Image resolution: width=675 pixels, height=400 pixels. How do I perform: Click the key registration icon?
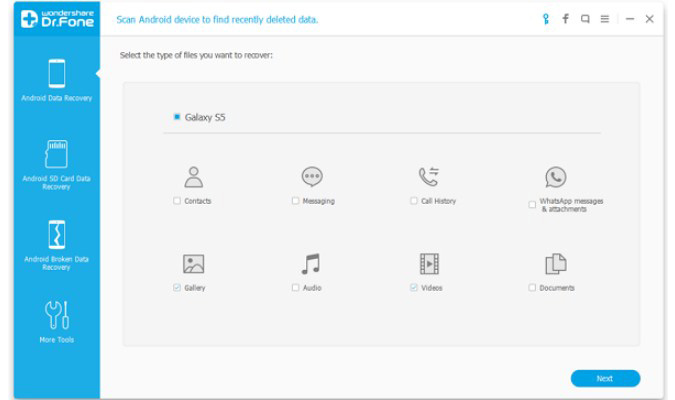(x=545, y=19)
